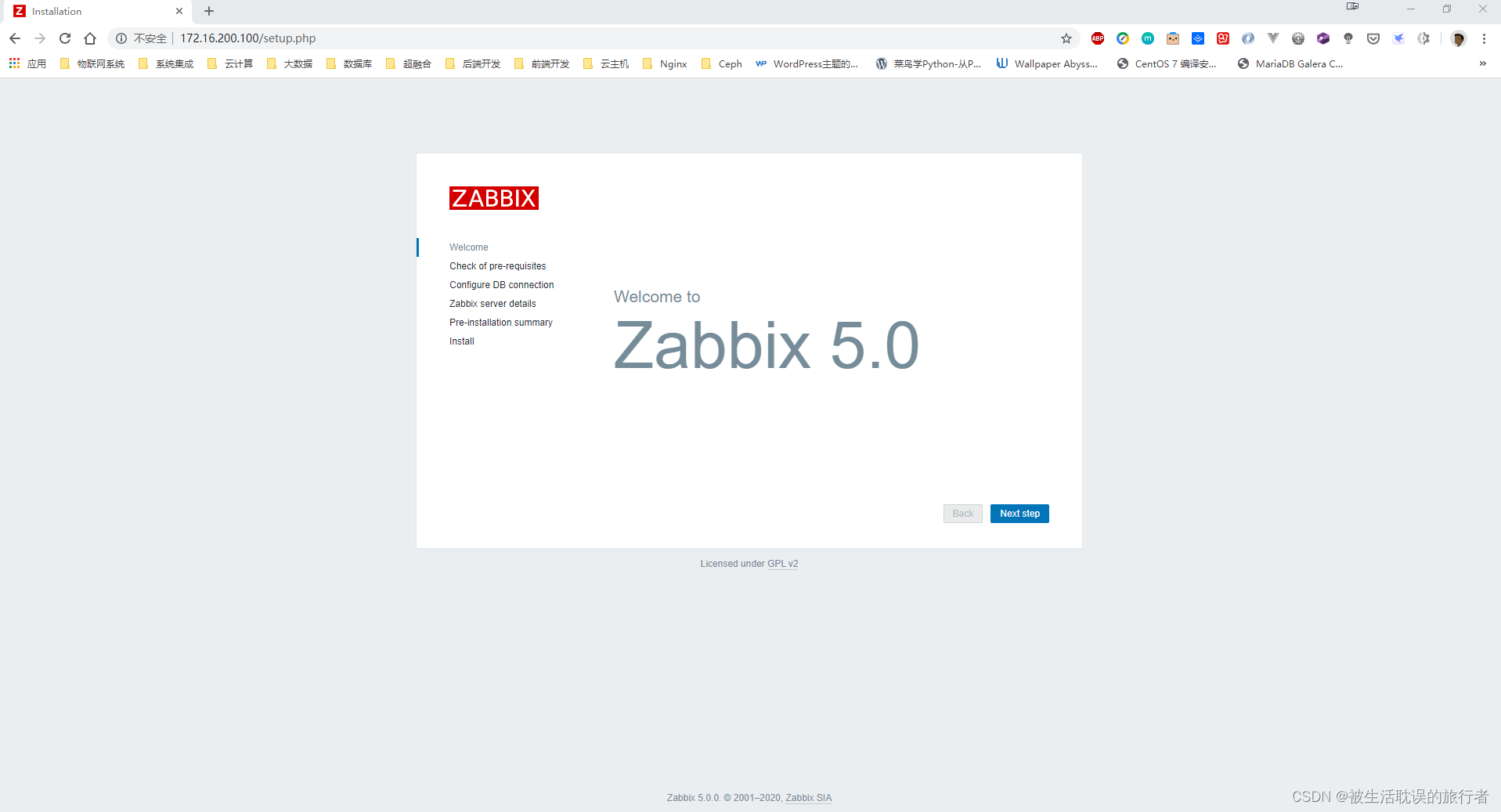Open the Chrome profile avatar
Screen dimensions: 1501x812
pyautogui.click(x=1458, y=38)
